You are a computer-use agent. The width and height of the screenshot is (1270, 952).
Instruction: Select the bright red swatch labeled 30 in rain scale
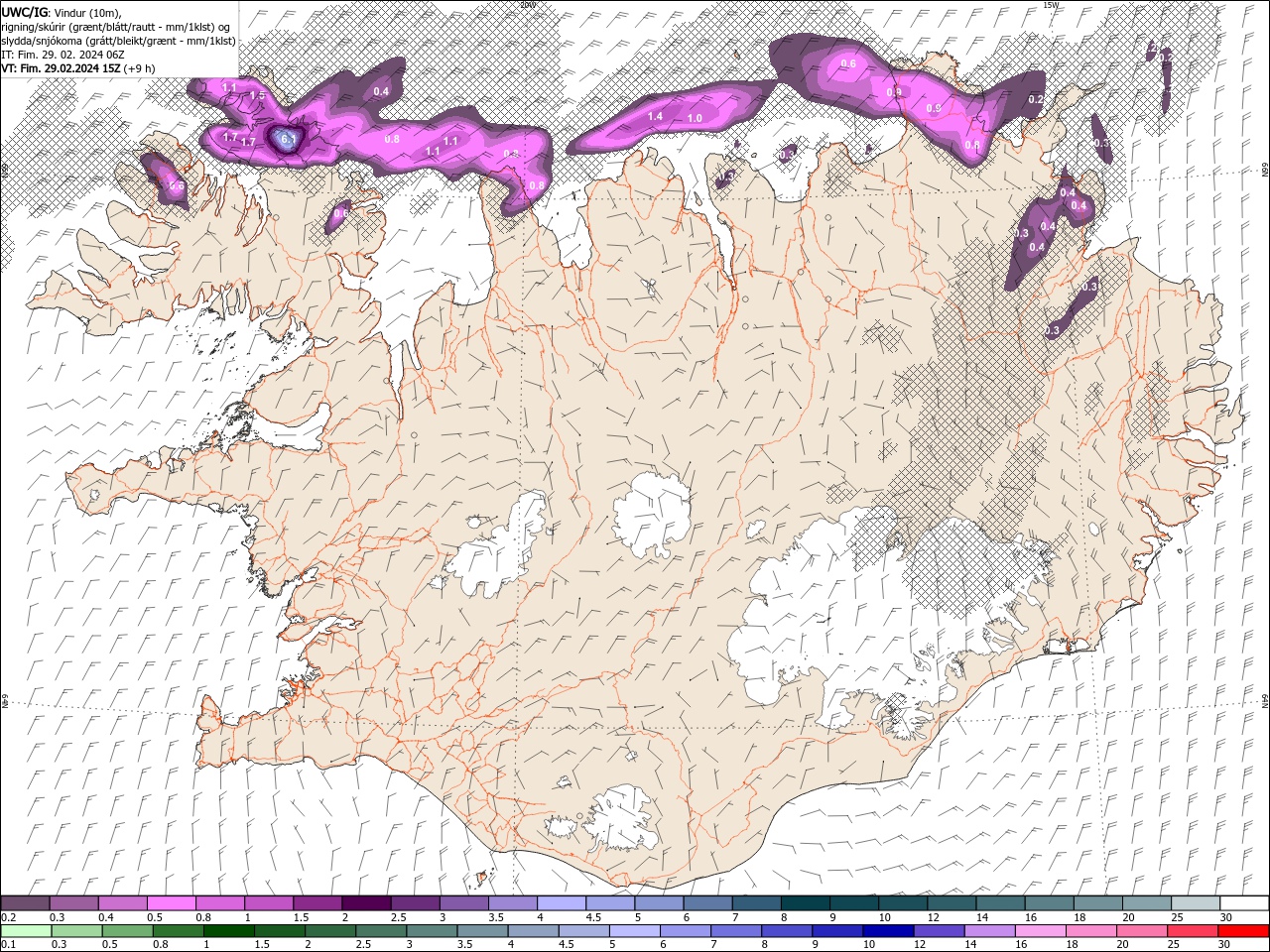[1243, 931]
